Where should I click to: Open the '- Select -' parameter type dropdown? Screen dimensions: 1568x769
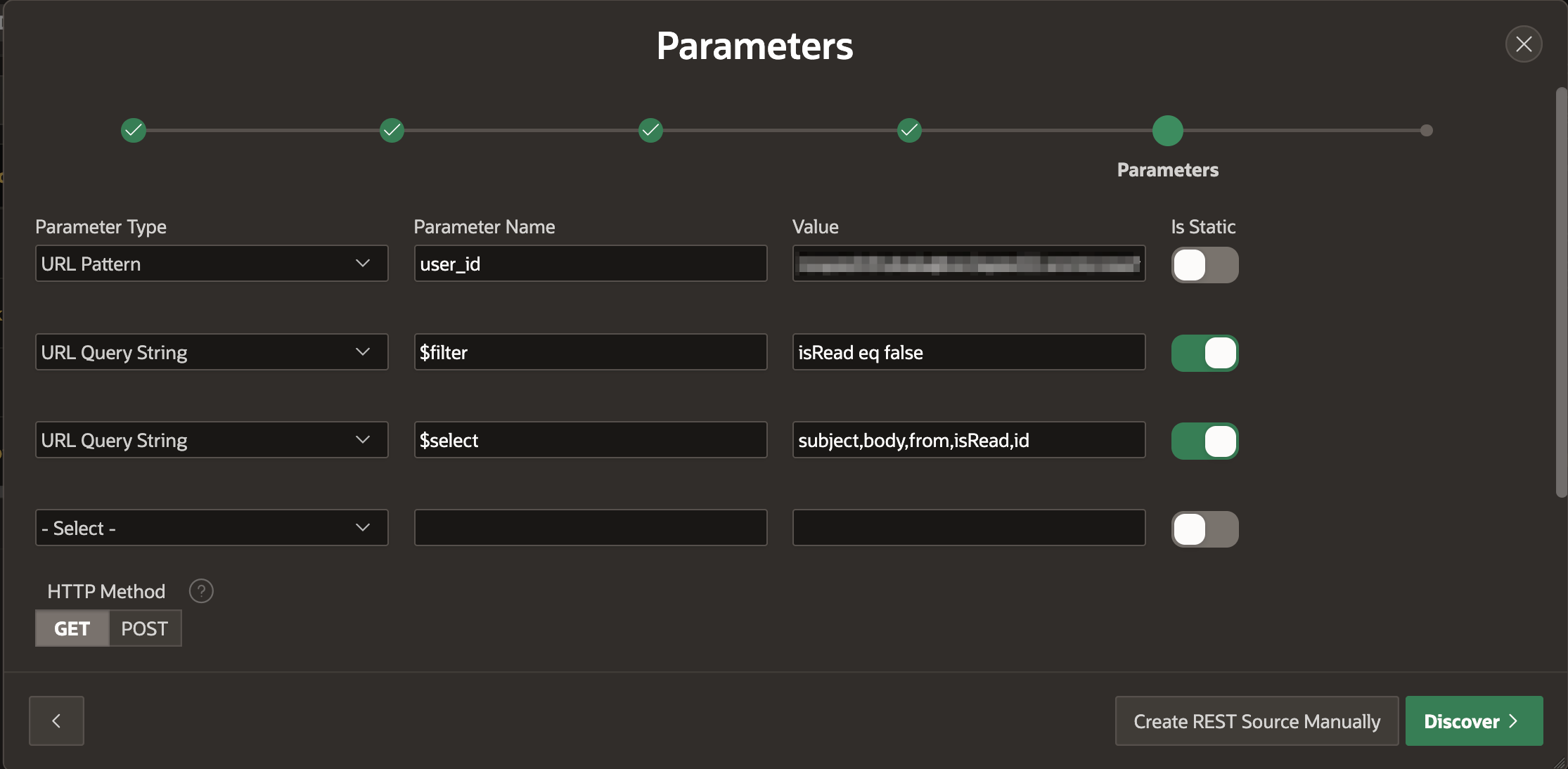pos(211,528)
